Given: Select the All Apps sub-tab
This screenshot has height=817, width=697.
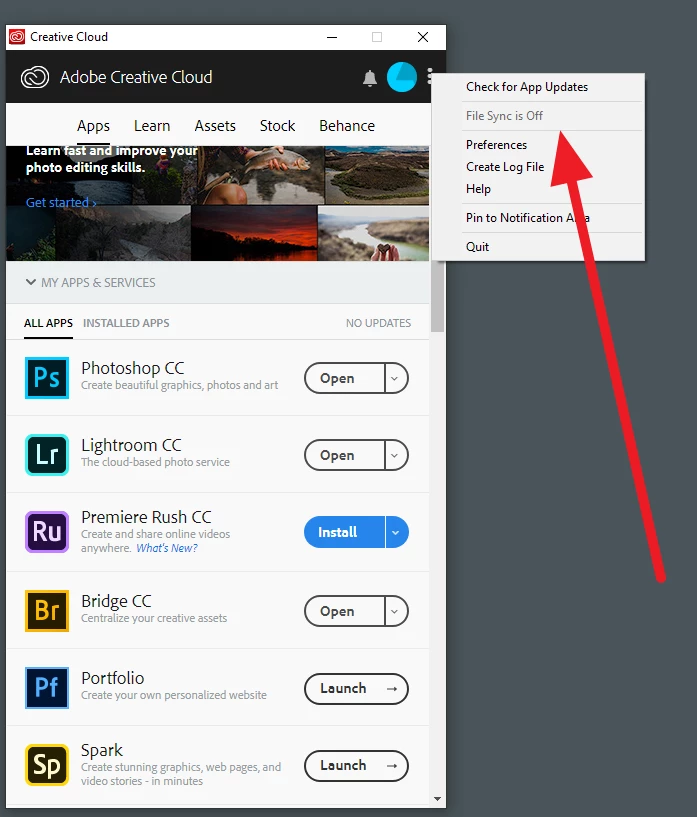Looking at the screenshot, I should (x=48, y=323).
